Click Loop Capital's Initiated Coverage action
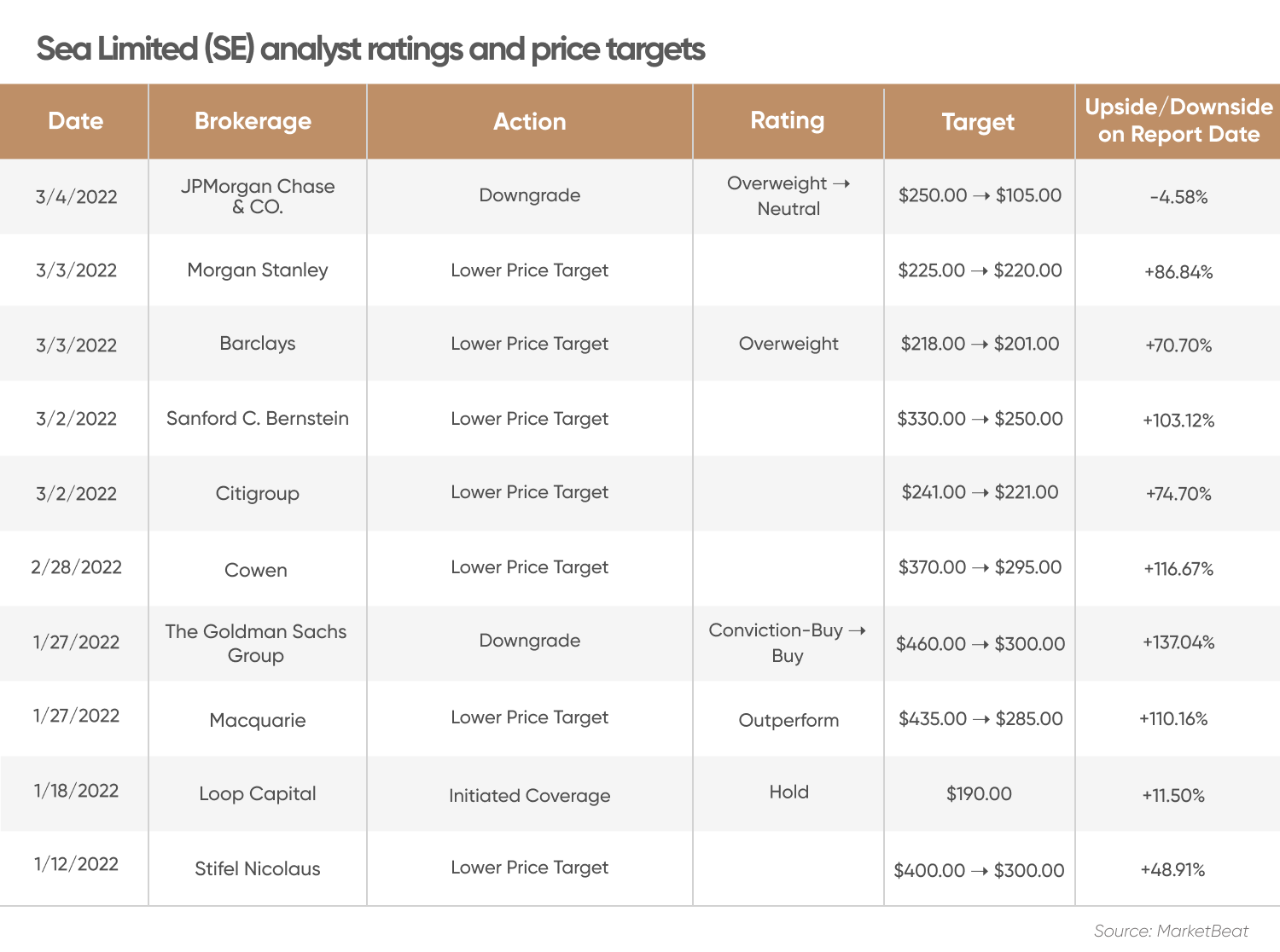The image size is (1280, 952). [530, 795]
